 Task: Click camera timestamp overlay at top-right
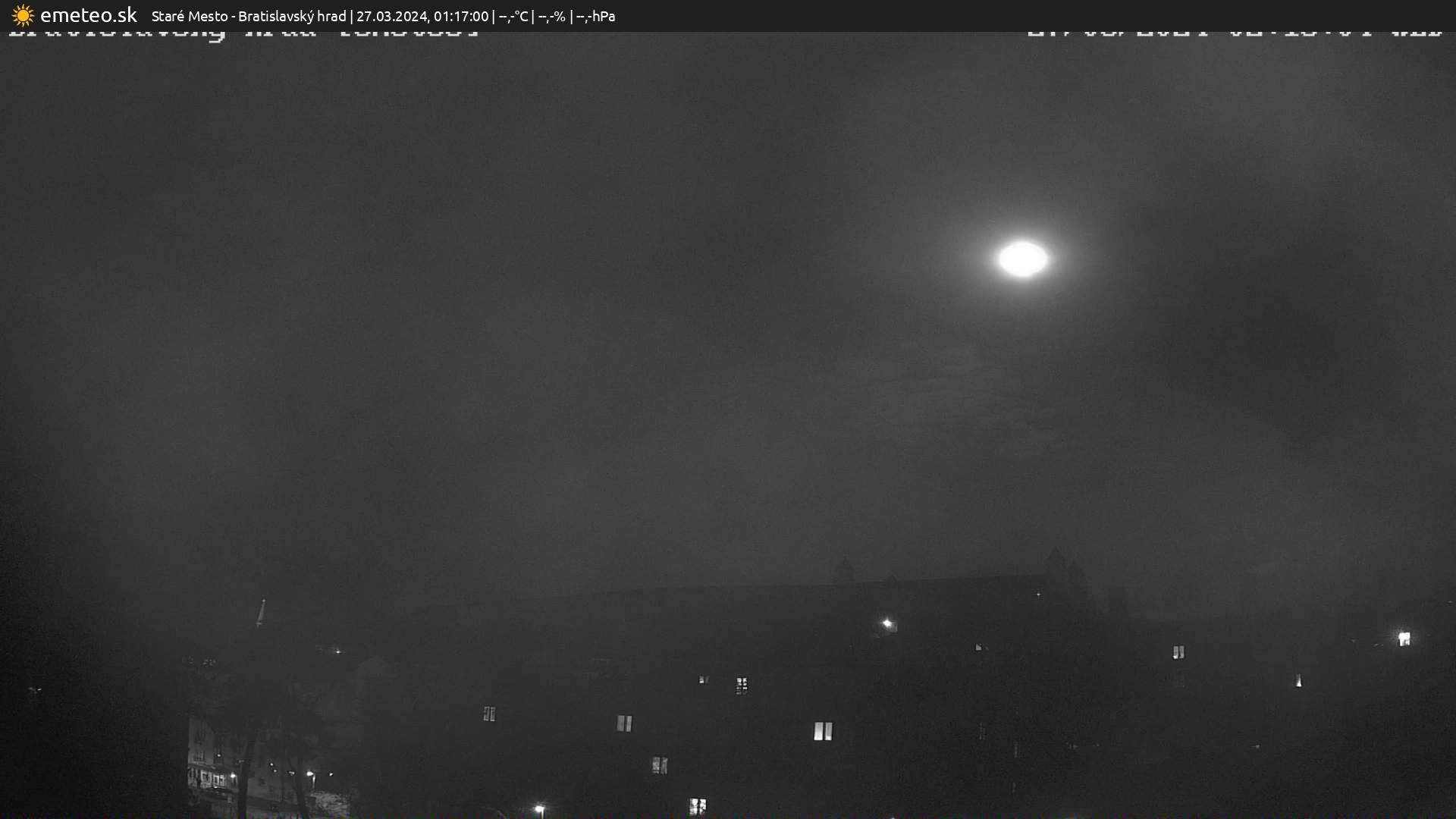(1234, 32)
